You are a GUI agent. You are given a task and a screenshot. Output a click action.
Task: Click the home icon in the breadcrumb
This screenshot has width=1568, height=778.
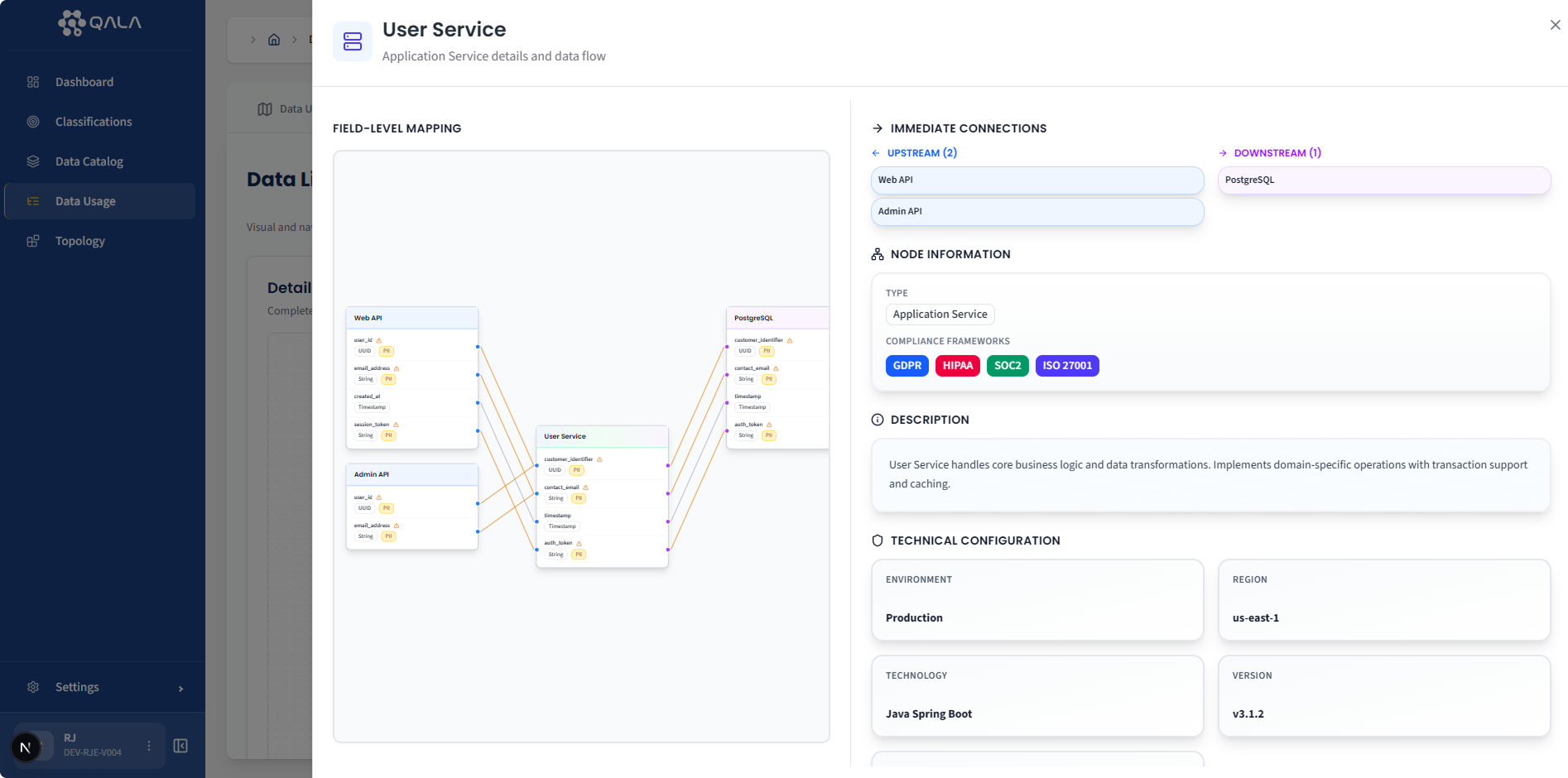coord(274,39)
